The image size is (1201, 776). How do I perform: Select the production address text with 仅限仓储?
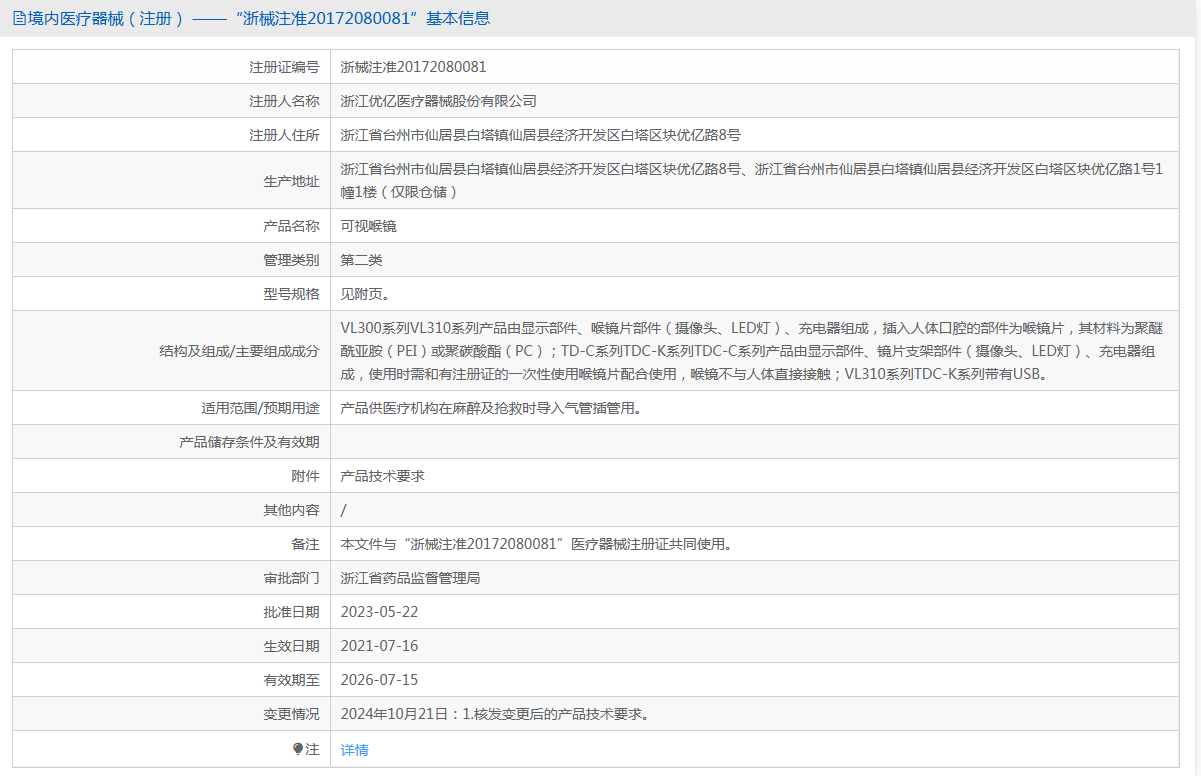(x=753, y=180)
